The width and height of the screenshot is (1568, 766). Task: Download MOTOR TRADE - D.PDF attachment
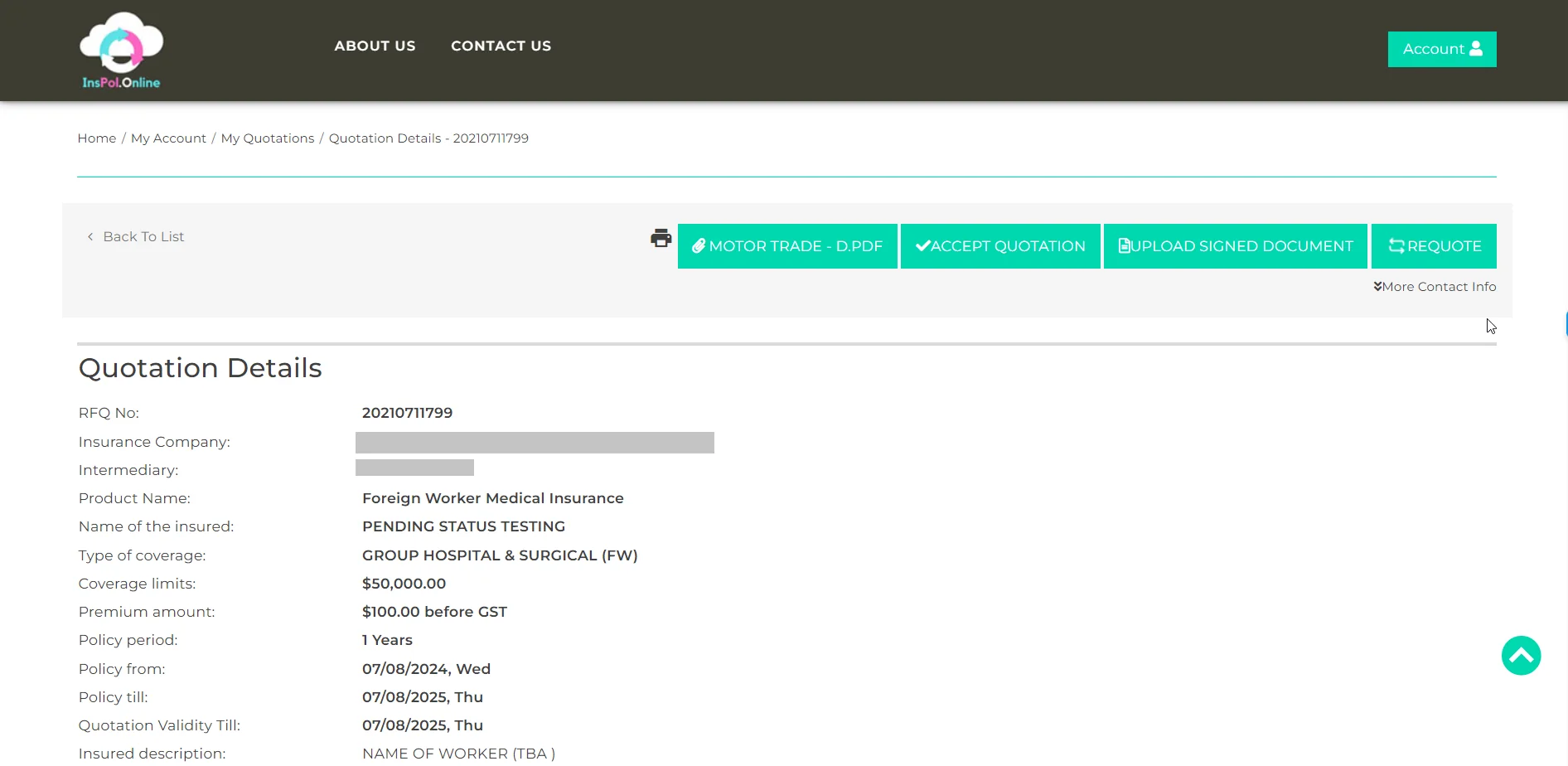click(x=787, y=246)
